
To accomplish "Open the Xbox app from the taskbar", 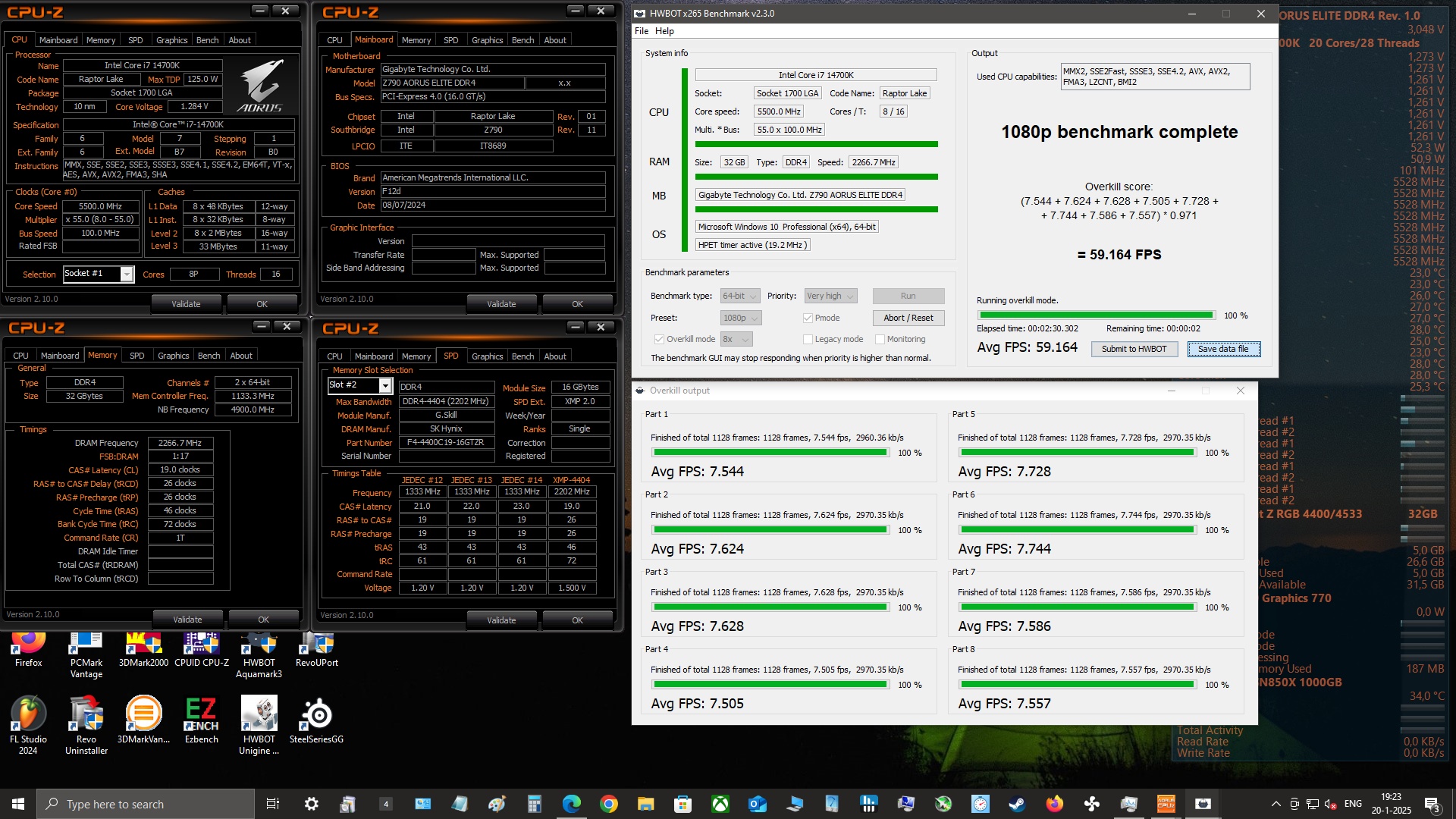I will [x=720, y=804].
